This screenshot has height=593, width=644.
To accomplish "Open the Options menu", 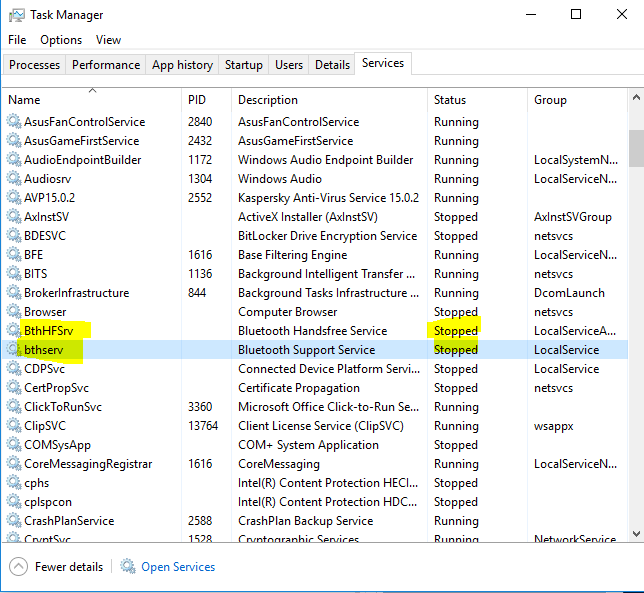I will pos(61,40).
